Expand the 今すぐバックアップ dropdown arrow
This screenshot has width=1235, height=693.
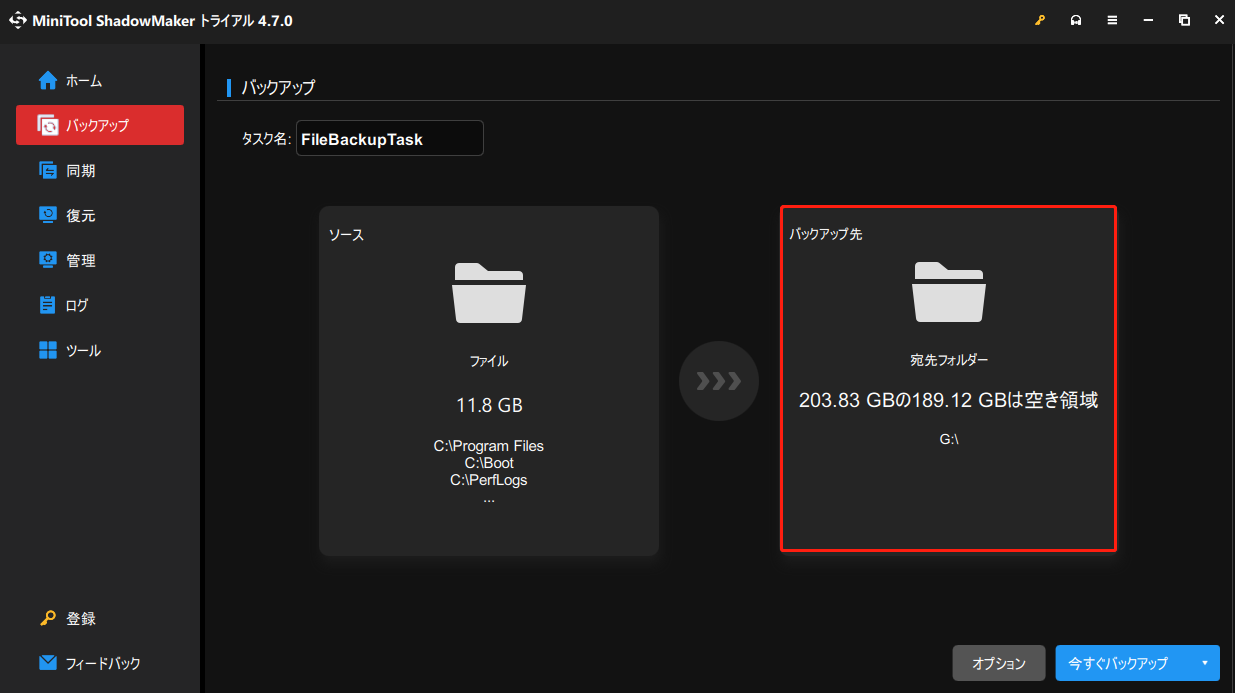pyautogui.click(x=1205, y=663)
